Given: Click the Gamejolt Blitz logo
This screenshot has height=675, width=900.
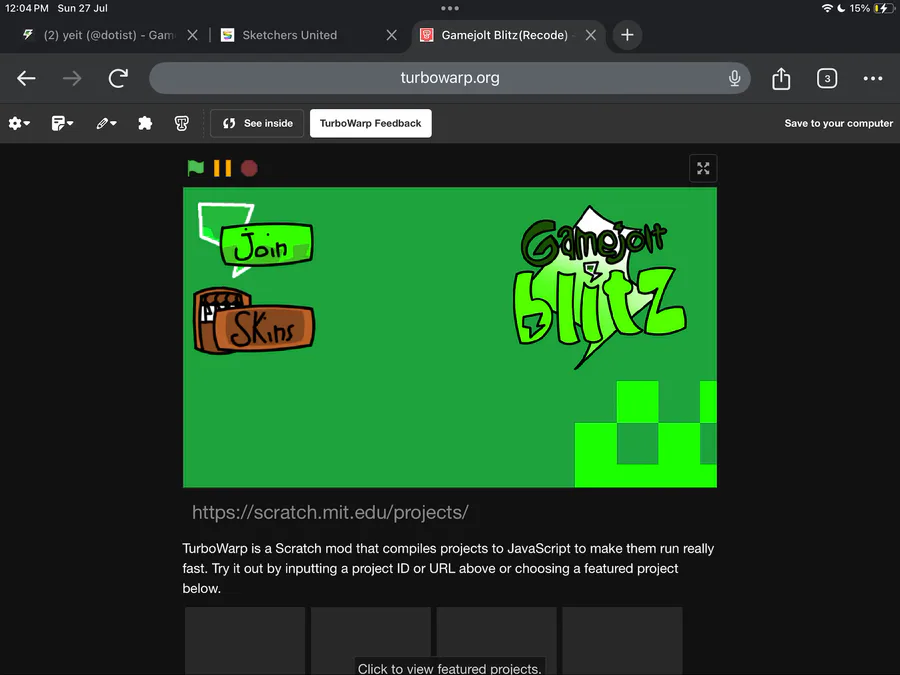Looking at the screenshot, I should point(599,287).
